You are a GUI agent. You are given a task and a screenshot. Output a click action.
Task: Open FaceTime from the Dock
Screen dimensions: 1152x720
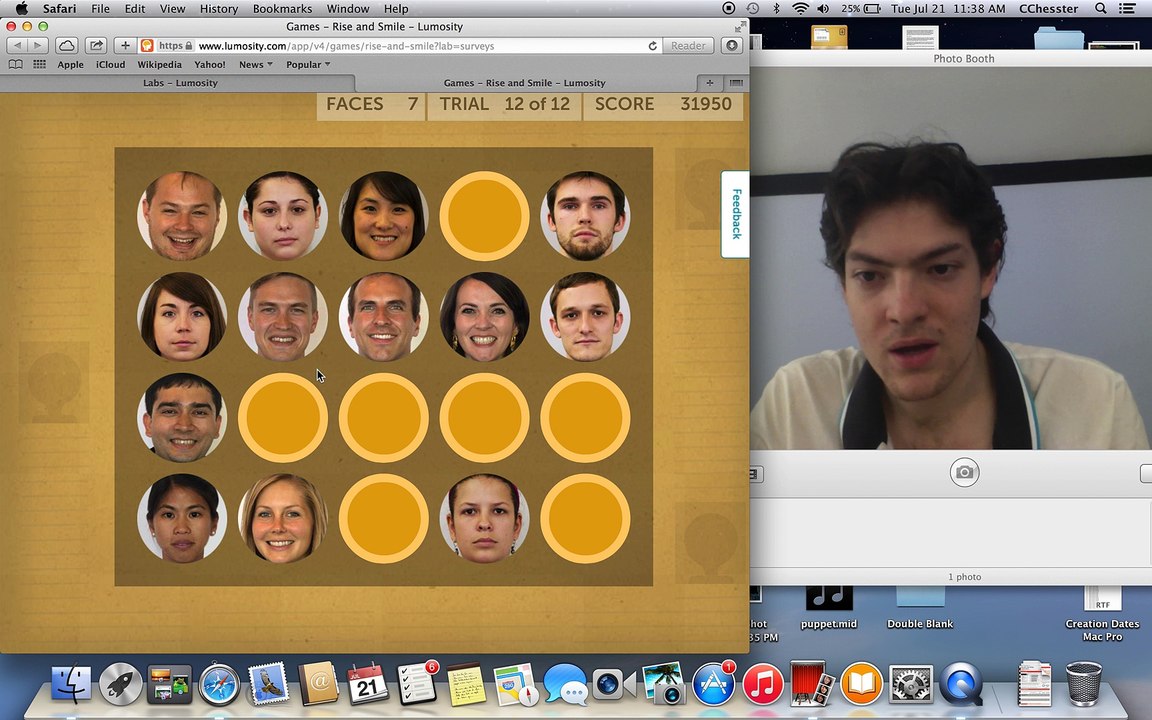coord(613,684)
